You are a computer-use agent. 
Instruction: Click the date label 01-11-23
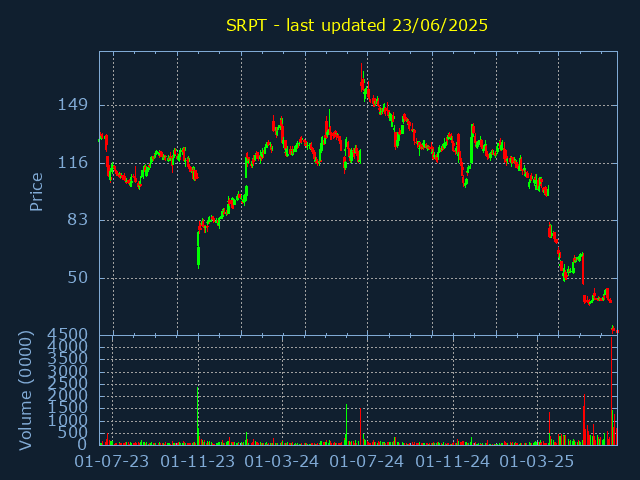point(198,462)
